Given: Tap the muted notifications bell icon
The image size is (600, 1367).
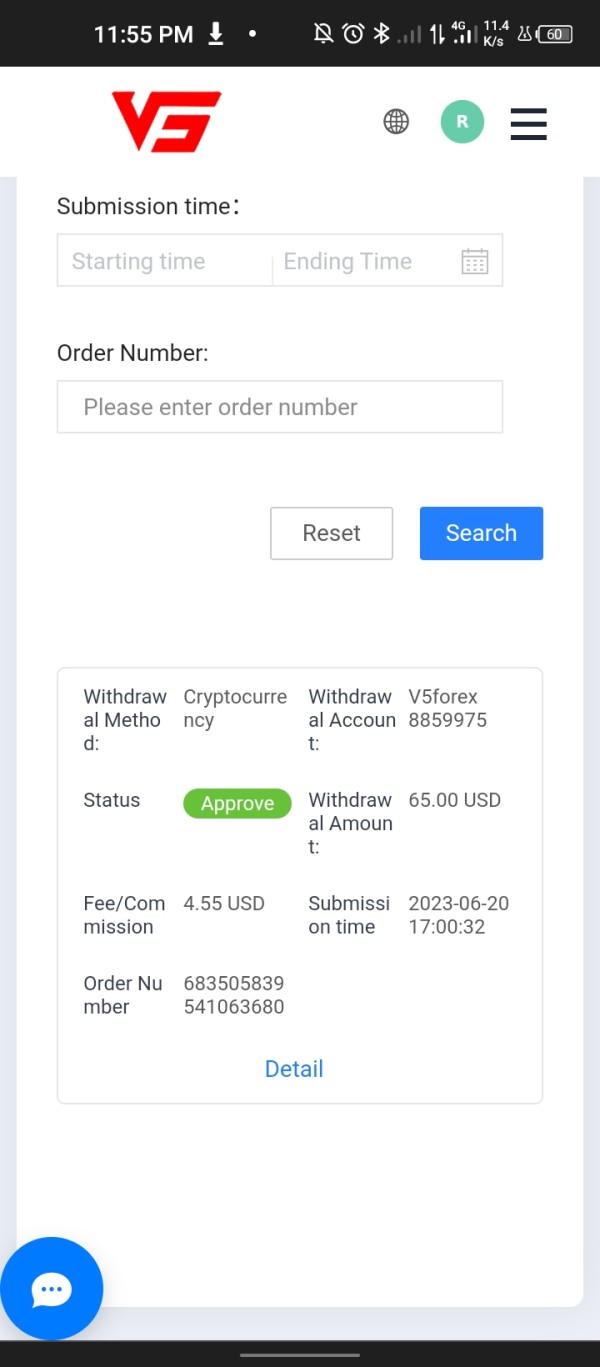Looking at the screenshot, I should point(323,34).
